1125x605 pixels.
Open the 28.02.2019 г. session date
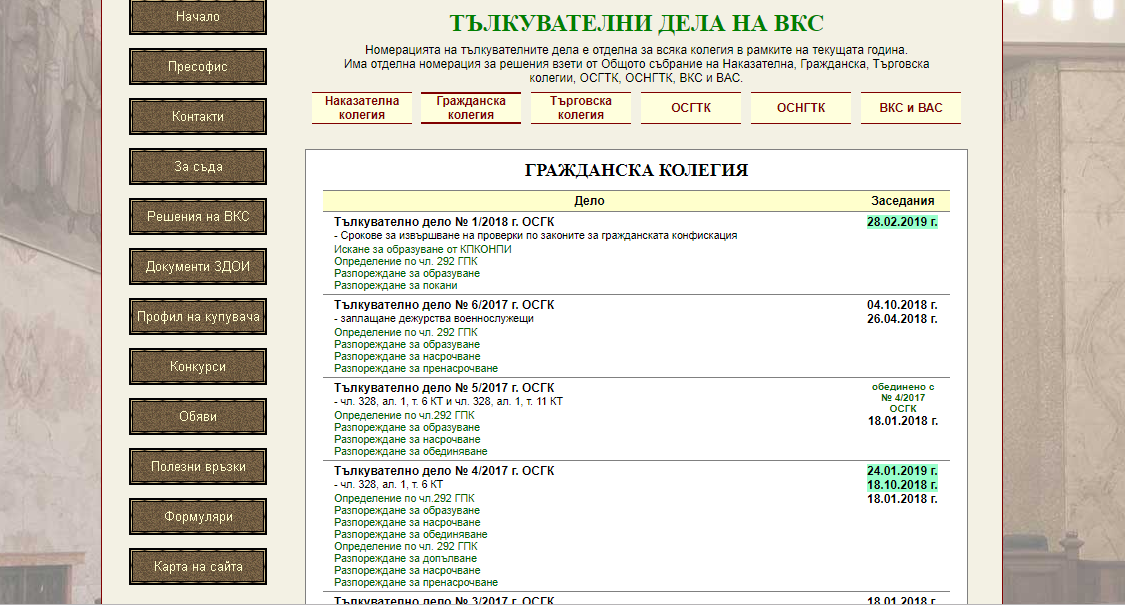902,222
